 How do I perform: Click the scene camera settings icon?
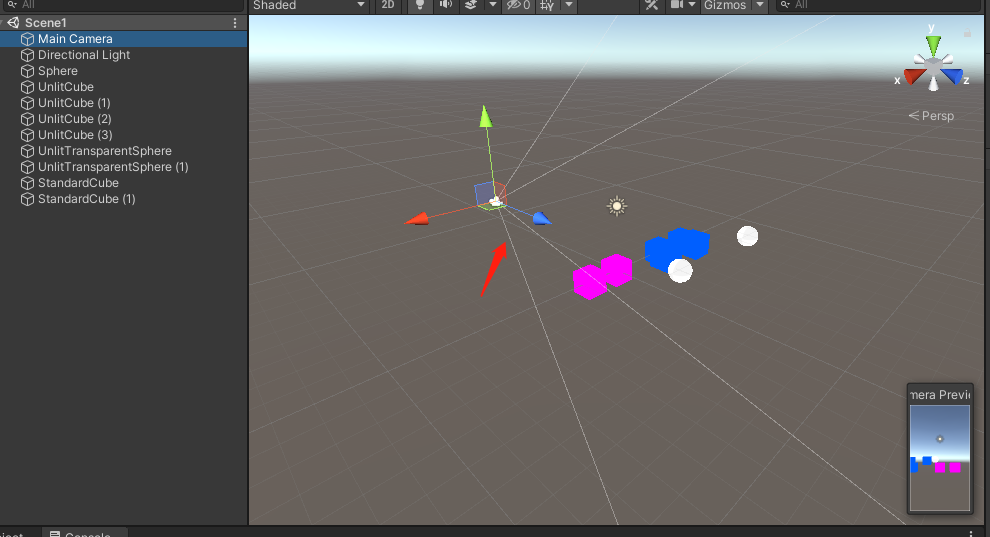coord(677,5)
